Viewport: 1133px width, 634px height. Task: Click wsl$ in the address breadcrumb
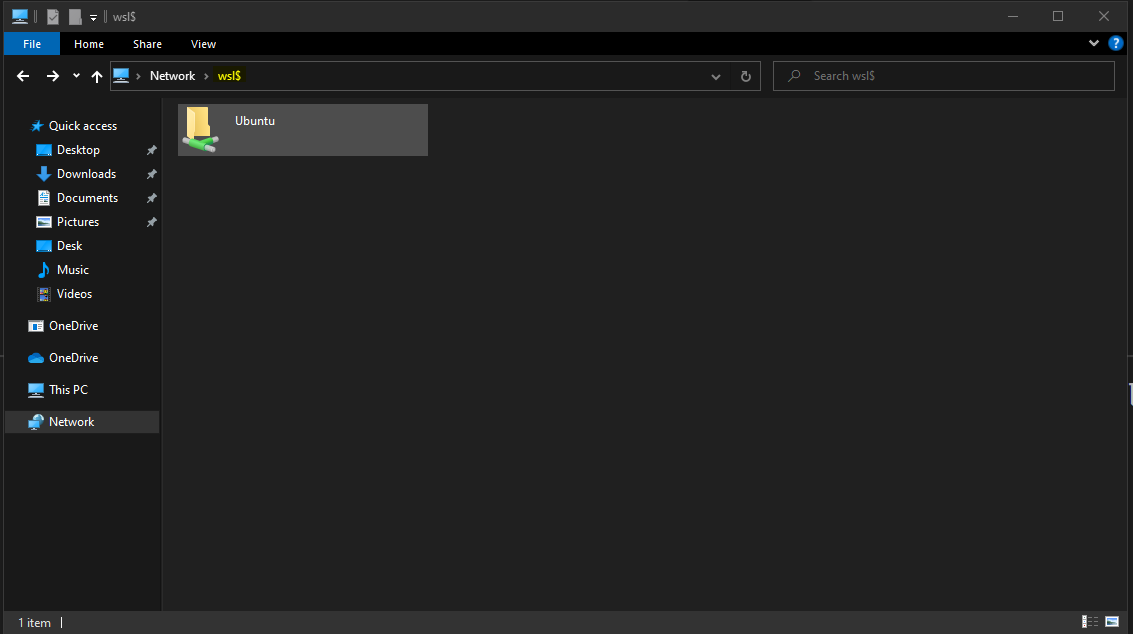click(229, 76)
